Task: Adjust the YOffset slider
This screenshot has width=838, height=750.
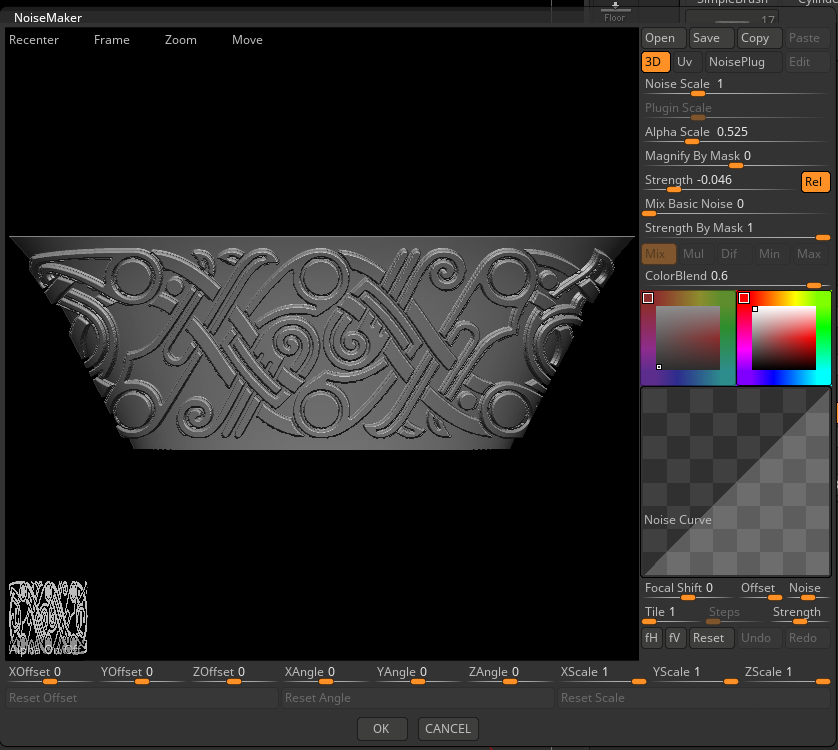Action: (142, 674)
